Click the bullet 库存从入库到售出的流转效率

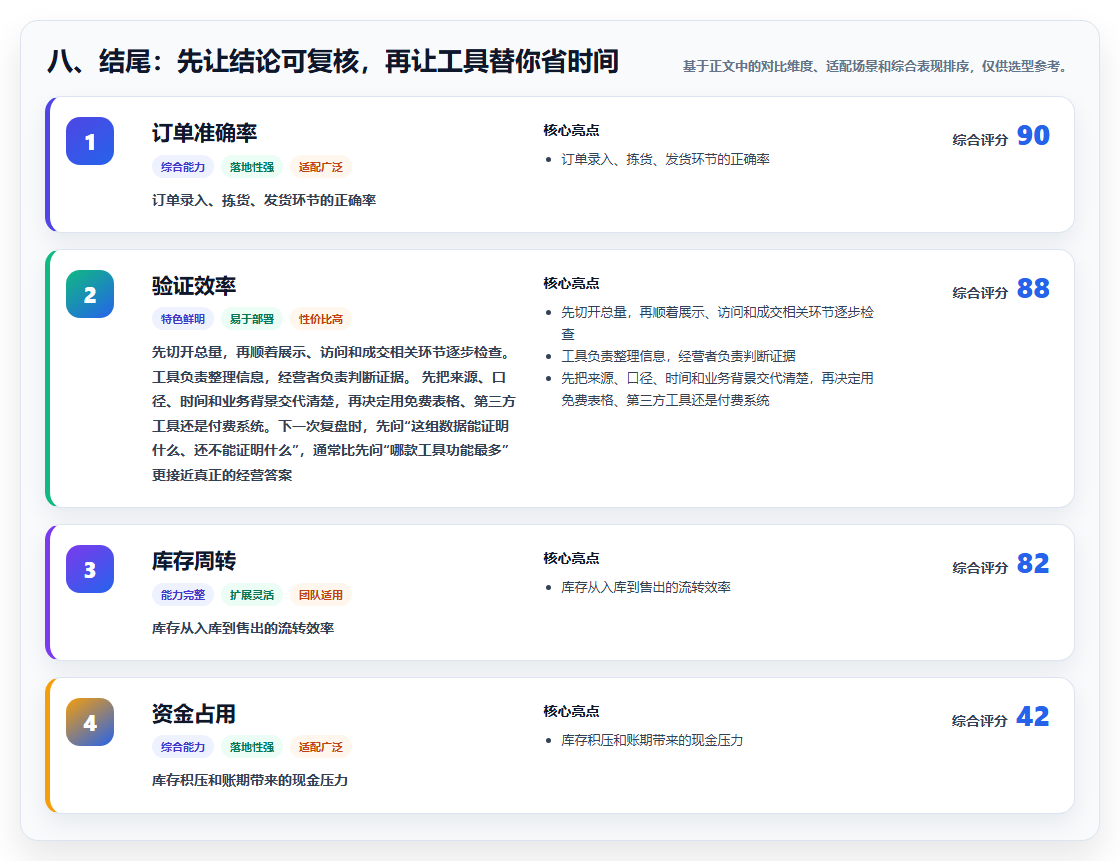tap(646, 587)
